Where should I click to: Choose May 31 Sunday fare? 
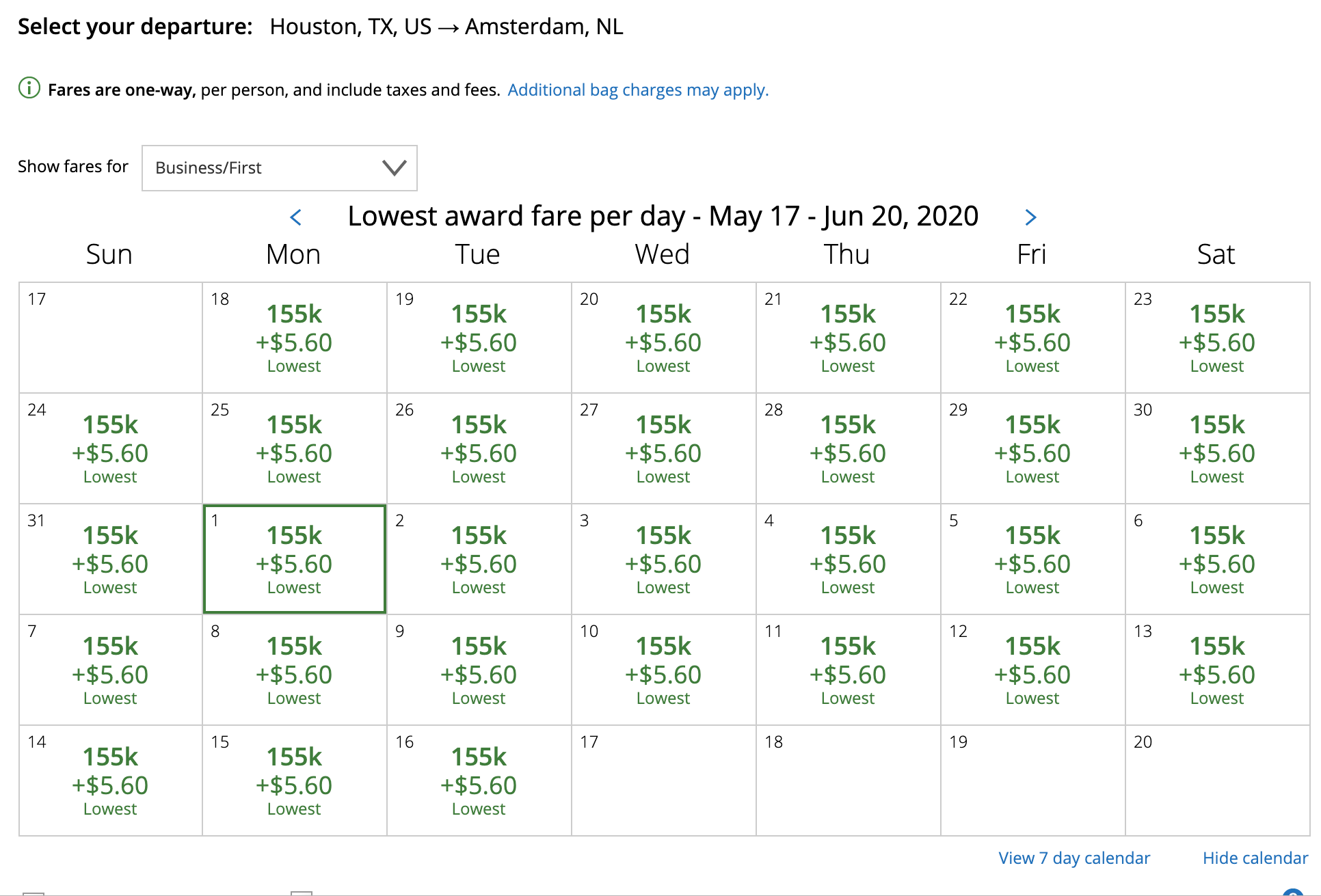tap(110, 560)
